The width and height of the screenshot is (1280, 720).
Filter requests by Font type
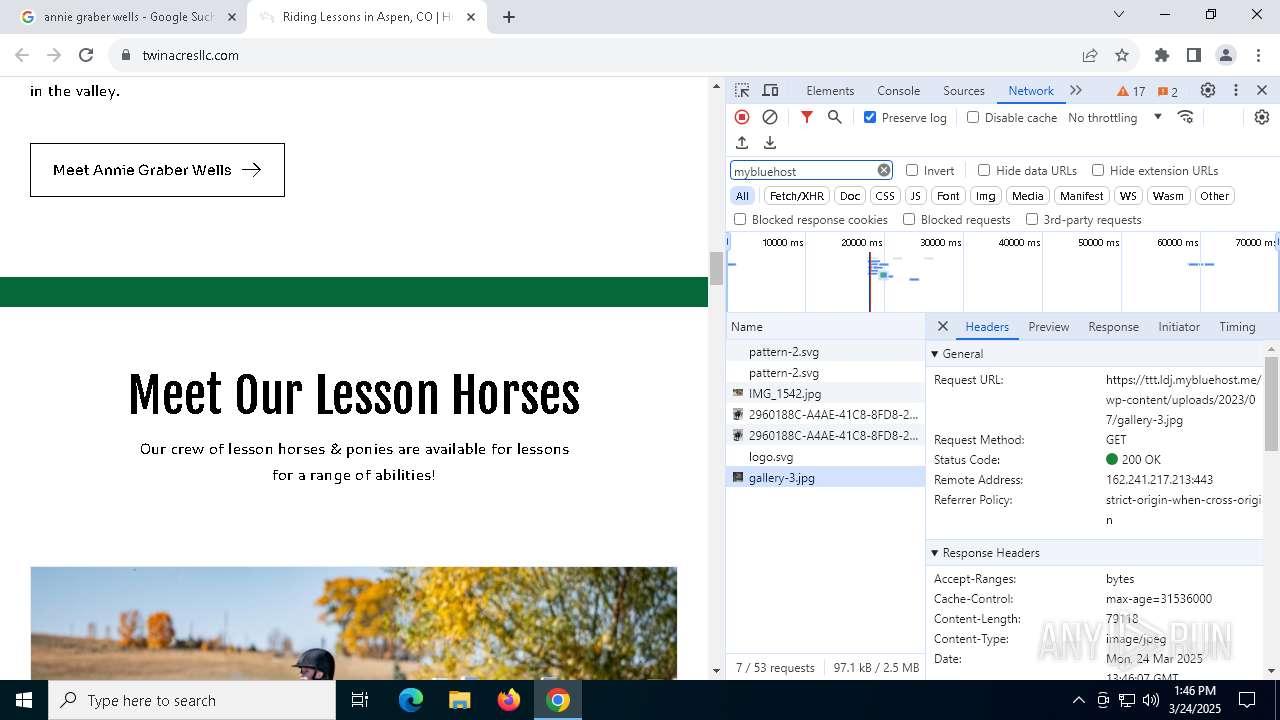(948, 196)
